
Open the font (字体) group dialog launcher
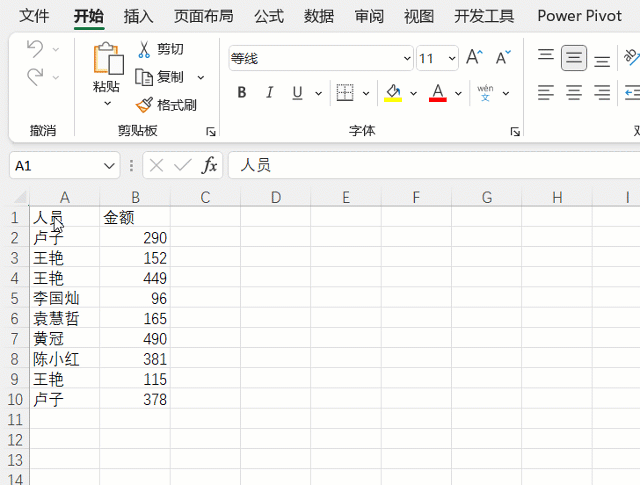pos(514,132)
